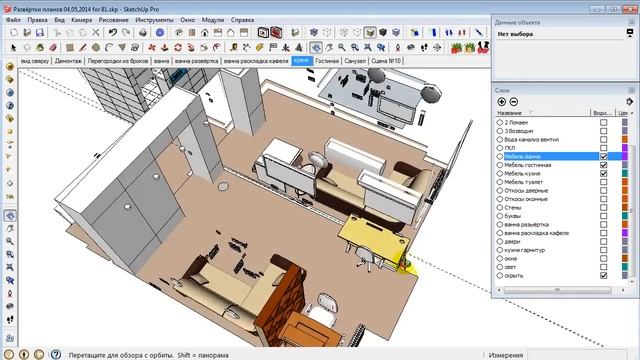Activate the Orbit tool in top toolbar
This screenshot has width=640, height=360.
coord(316,48)
